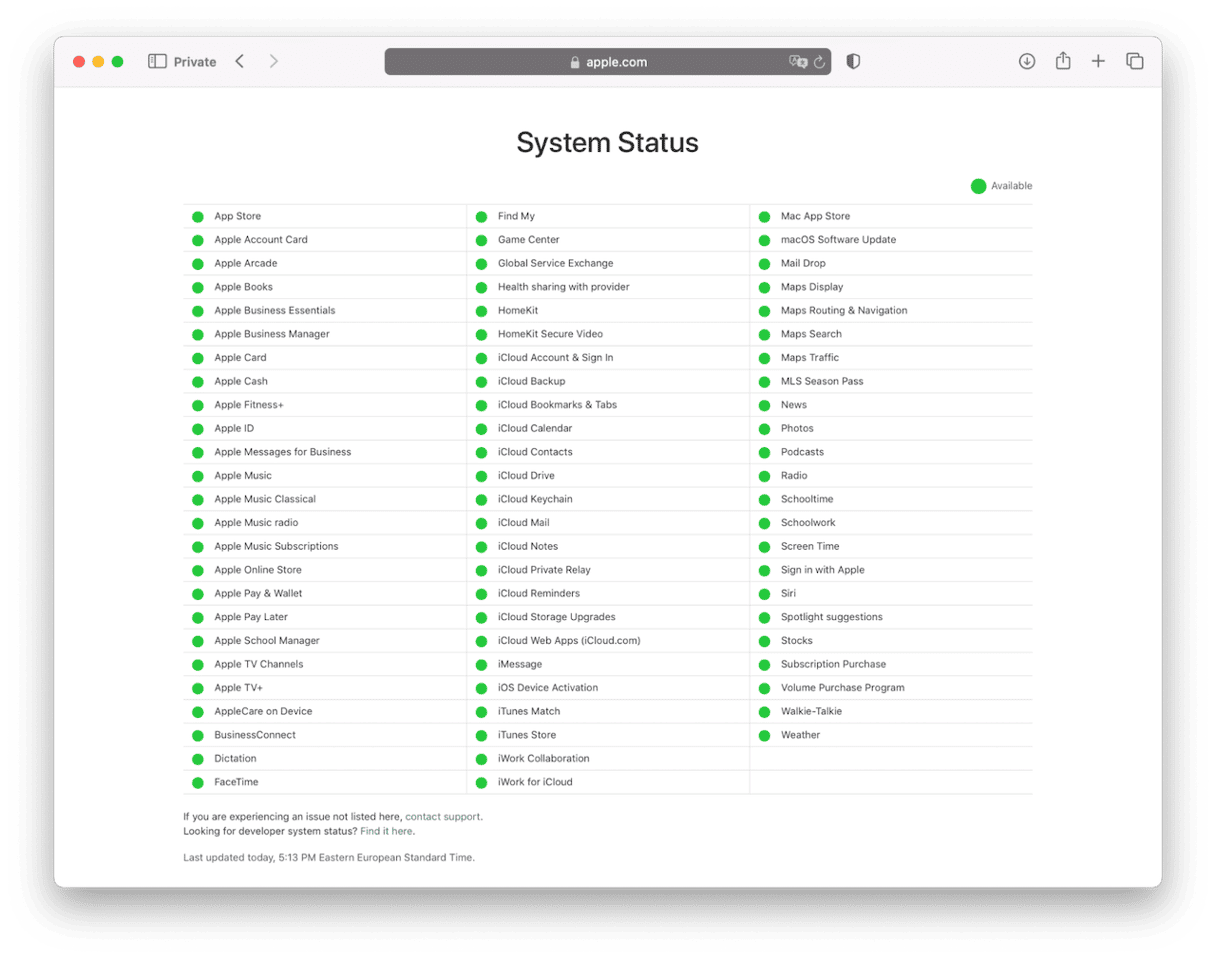Open the privacy report shield icon
Viewport: 1216px width, 959px height.
click(x=853, y=61)
